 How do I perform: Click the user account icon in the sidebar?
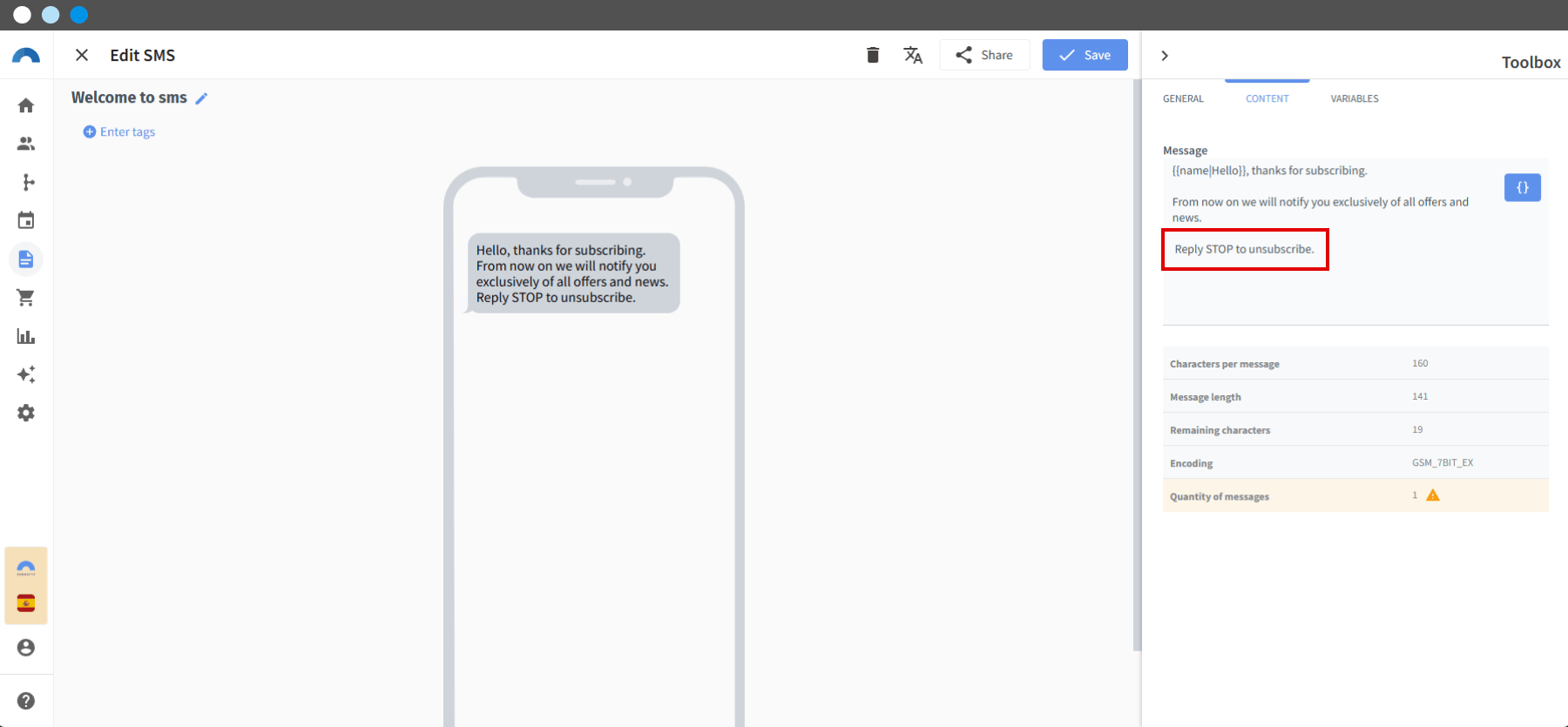pyautogui.click(x=26, y=648)
